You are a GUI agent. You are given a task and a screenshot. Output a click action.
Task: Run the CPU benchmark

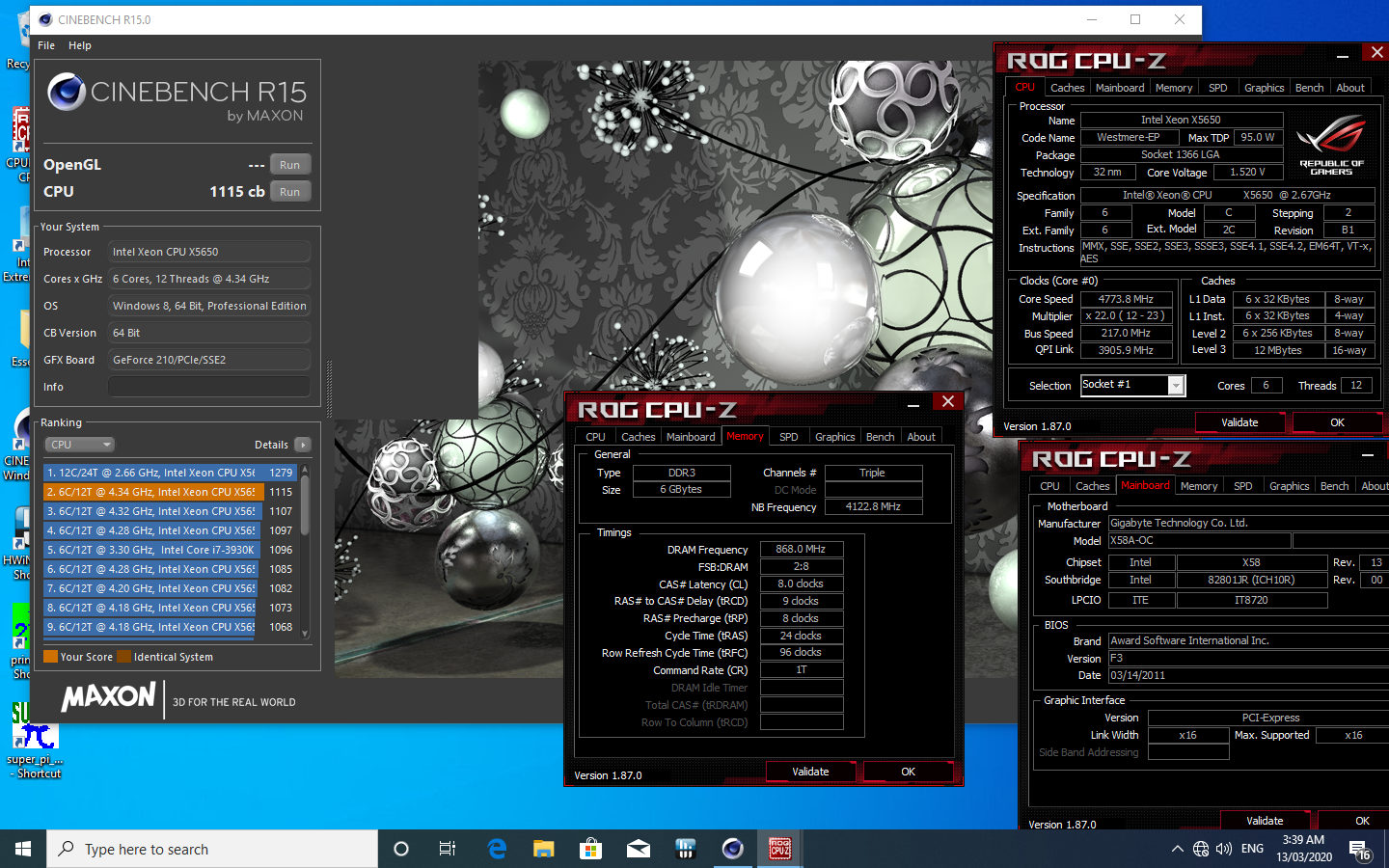(x=289, y=192)
